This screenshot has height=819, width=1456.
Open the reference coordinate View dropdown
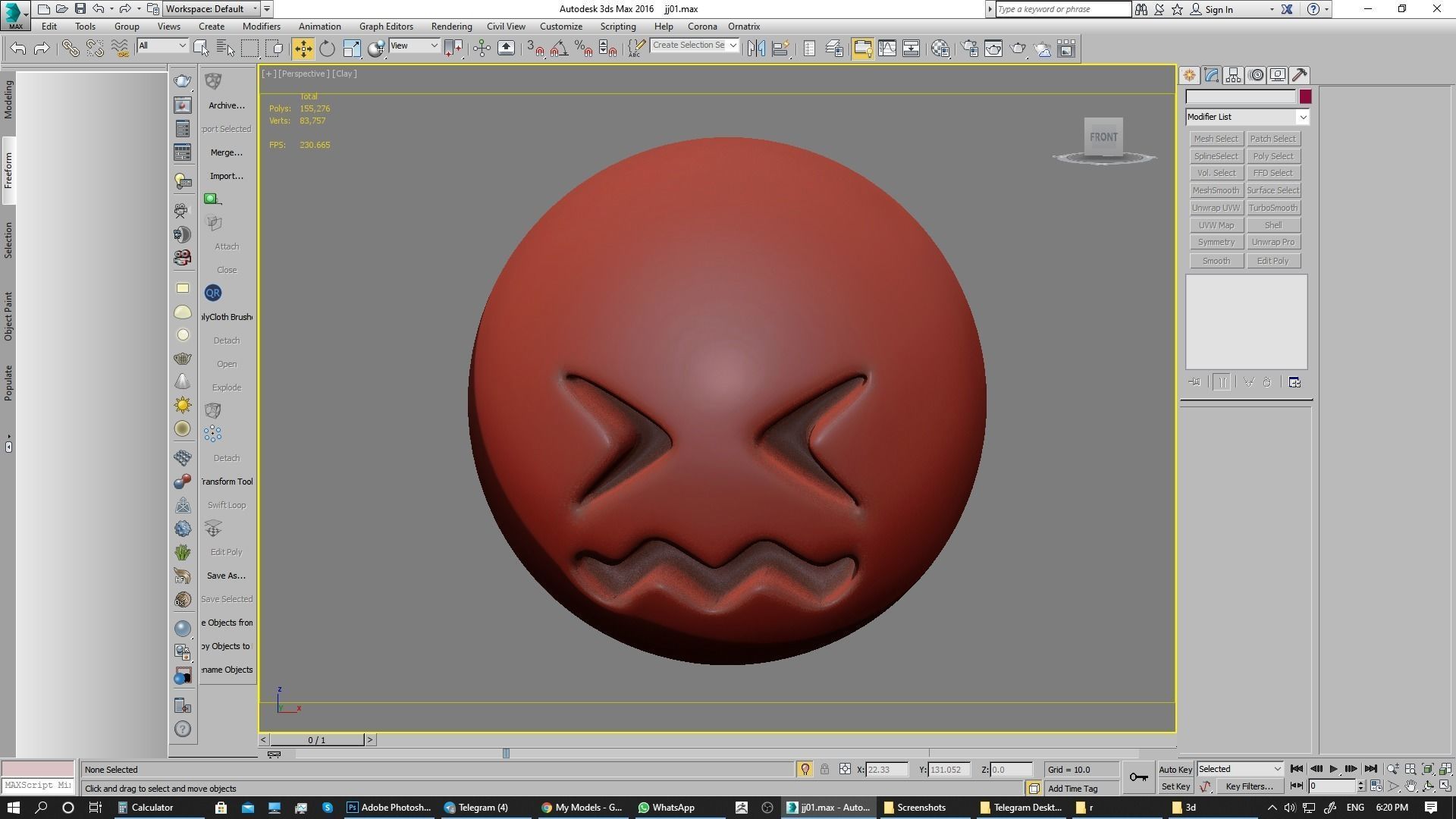[x=414, y=46]
